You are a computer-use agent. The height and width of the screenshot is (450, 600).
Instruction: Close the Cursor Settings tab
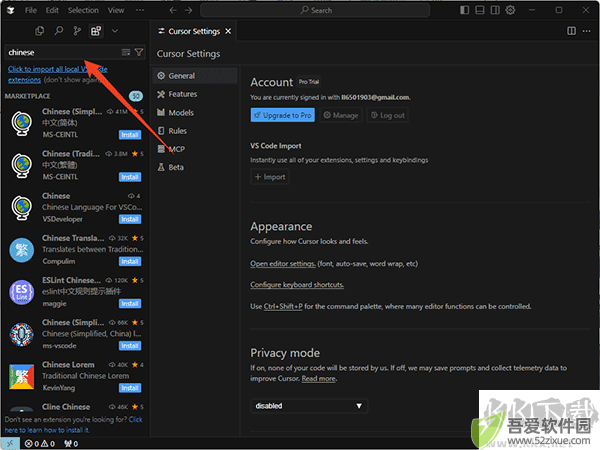click(228, 31)
